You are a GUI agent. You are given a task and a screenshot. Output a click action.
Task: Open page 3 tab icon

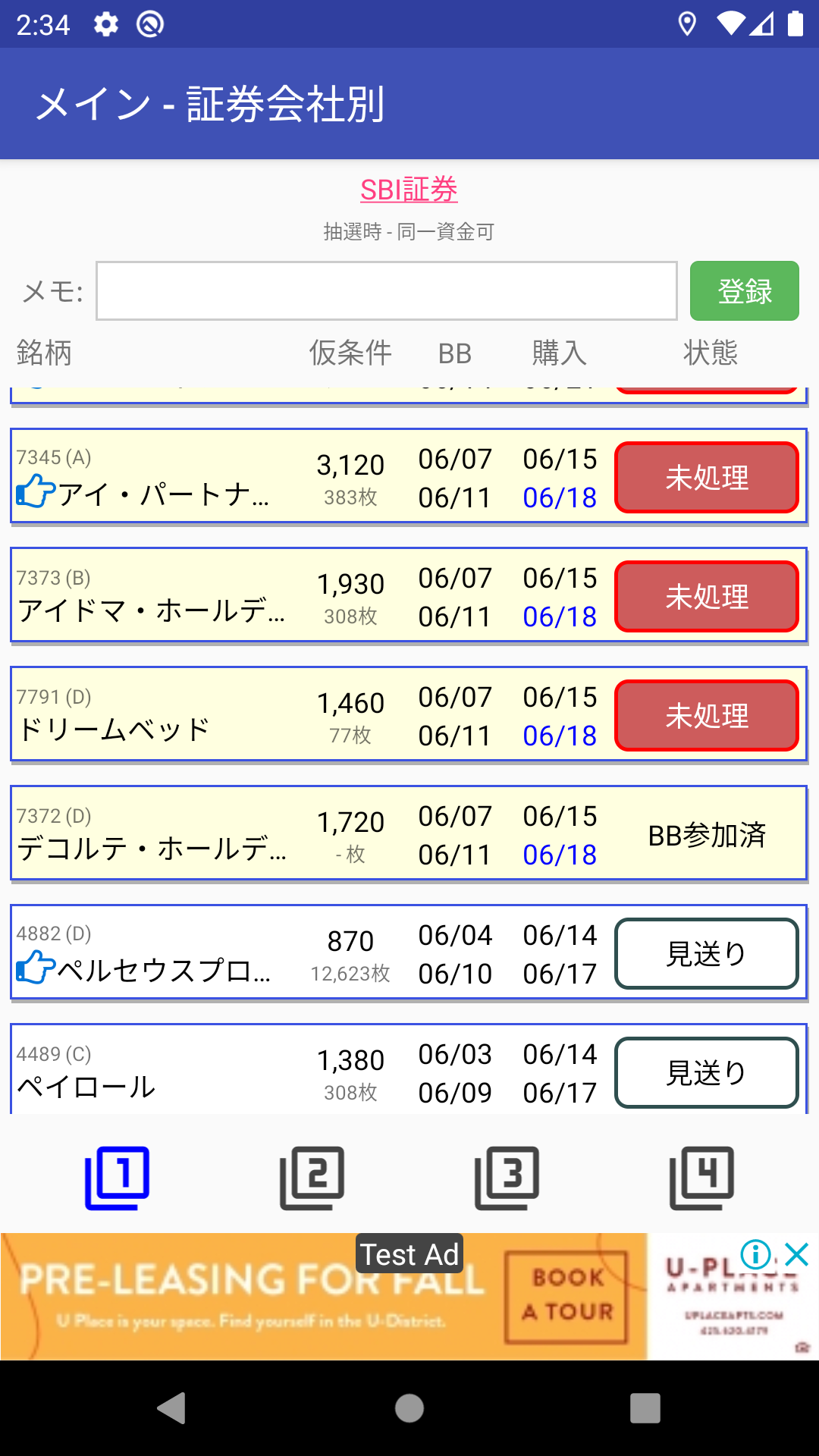click(x=507, y=1178)
